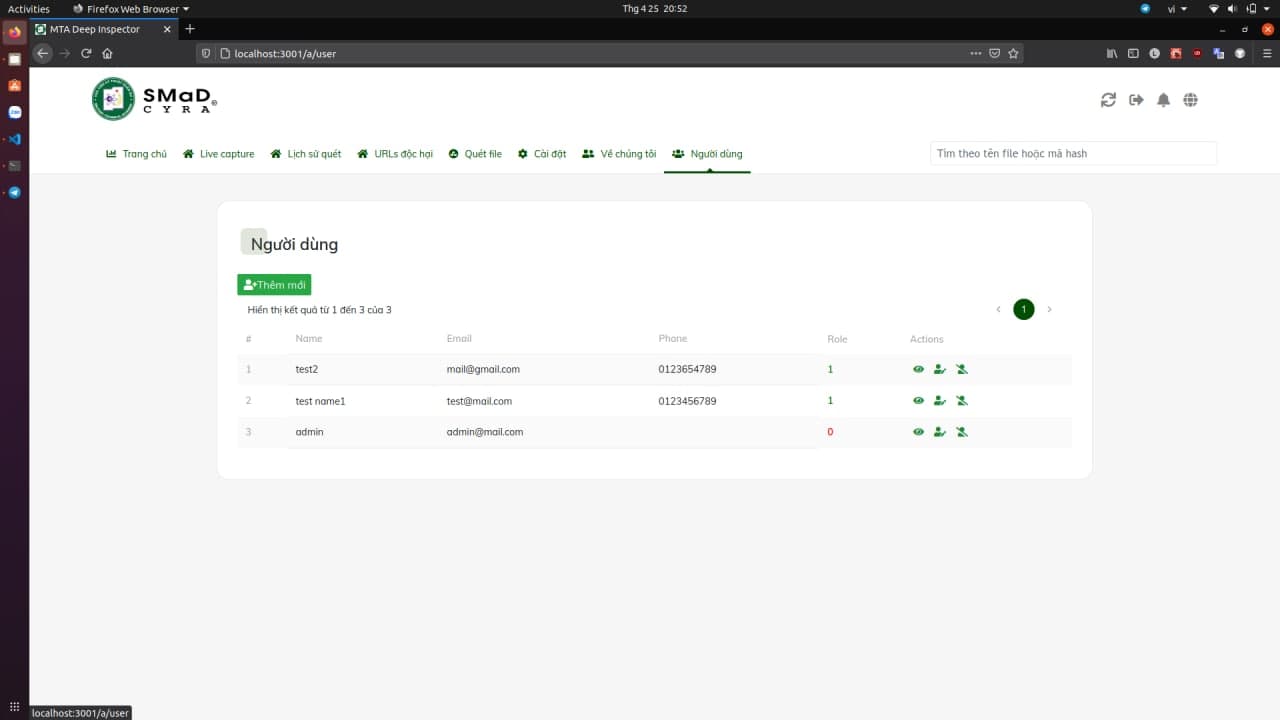Open Ubuntu Software from dock

14,86
